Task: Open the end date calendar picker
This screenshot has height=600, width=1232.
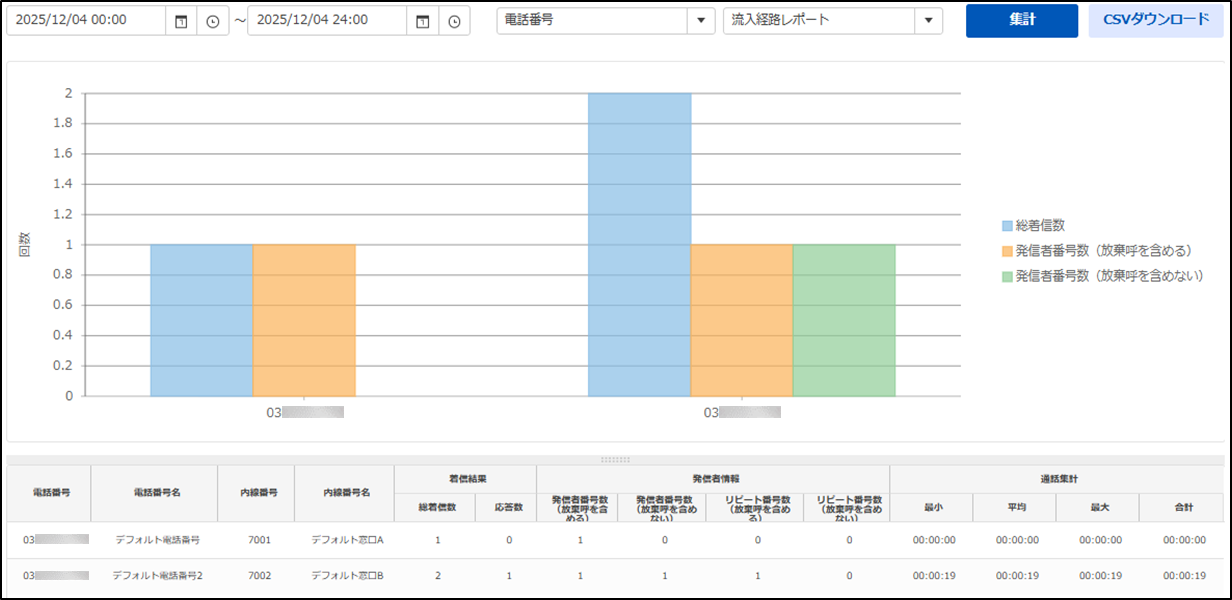Action: (422, 21)
